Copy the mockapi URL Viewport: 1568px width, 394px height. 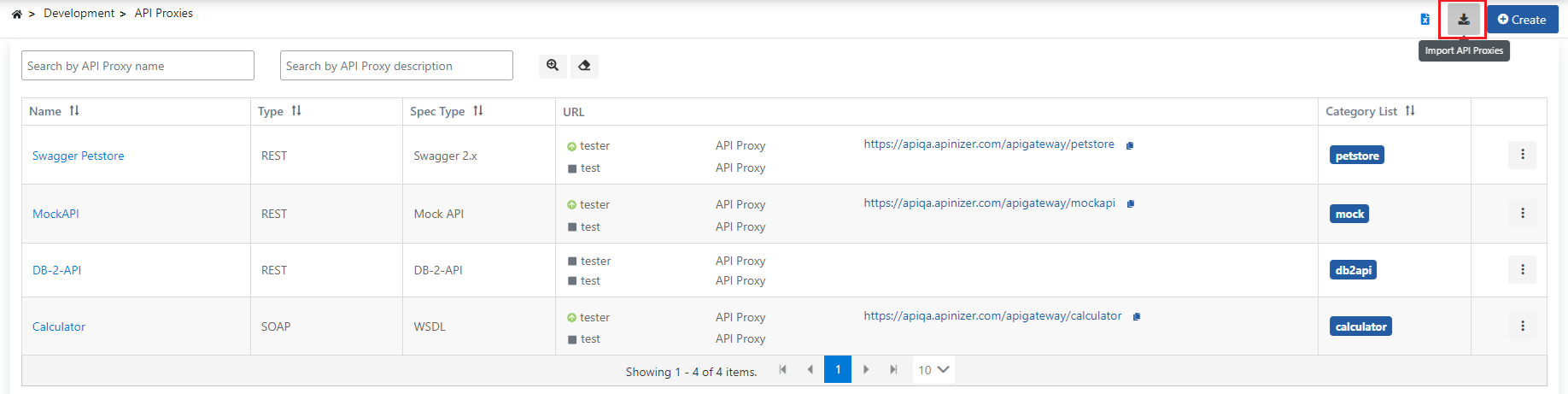coord(1131,204)
